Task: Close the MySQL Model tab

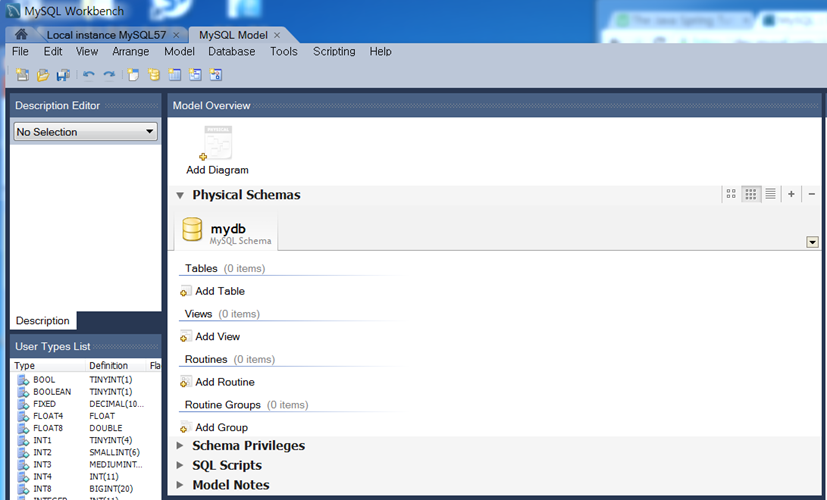Action: point(277,35)
